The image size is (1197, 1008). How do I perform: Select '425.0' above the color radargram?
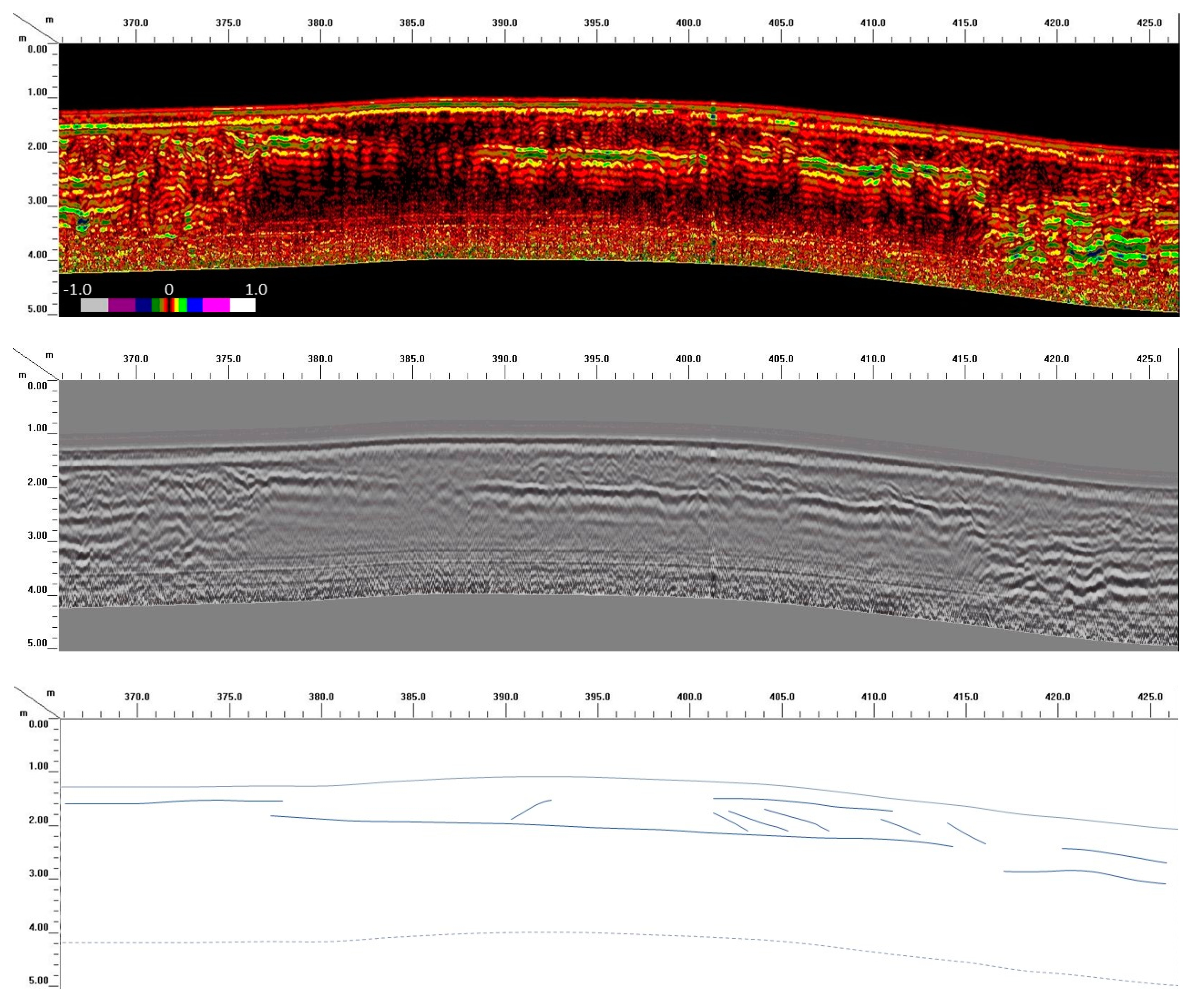click(1149, 23)
